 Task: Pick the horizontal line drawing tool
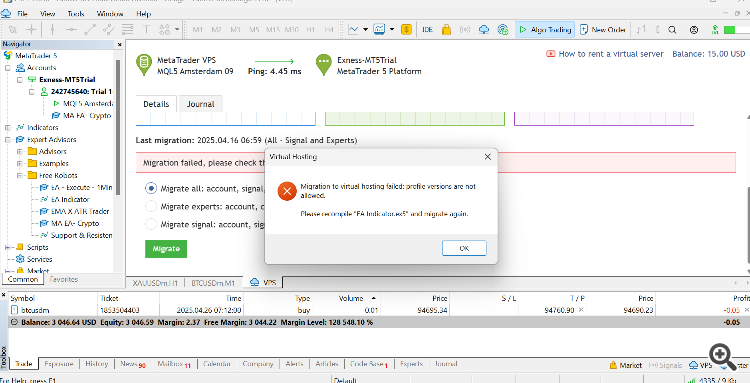click(71, 30)
